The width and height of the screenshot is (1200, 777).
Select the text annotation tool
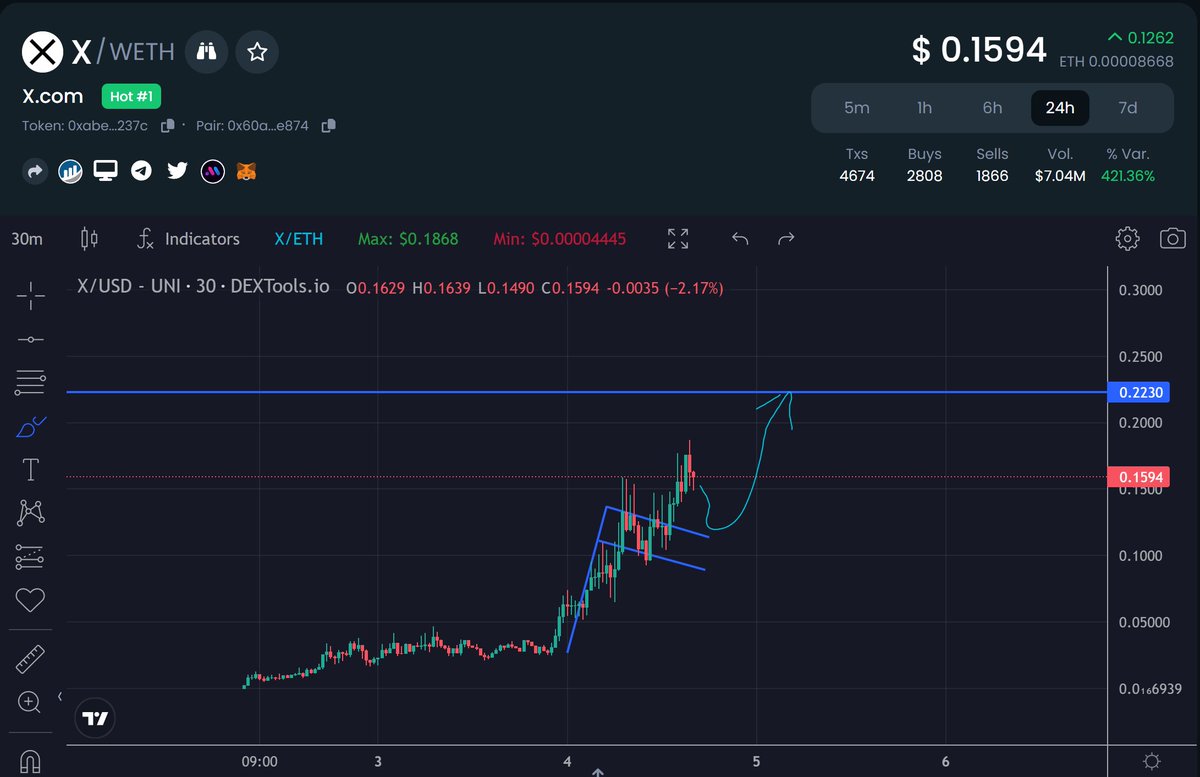[x=31, y=470]
